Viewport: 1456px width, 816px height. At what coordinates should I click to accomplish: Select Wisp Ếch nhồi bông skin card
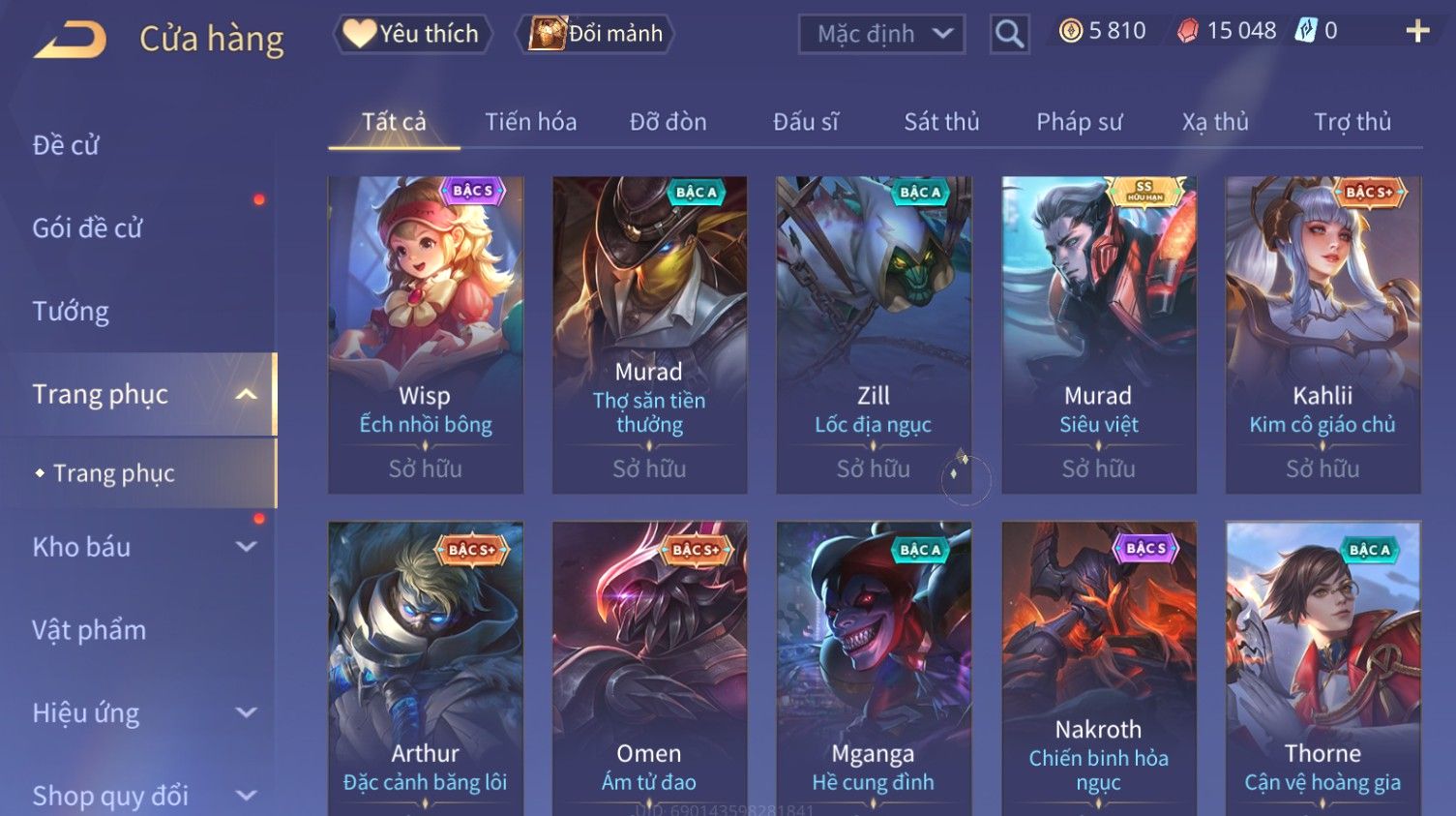[x=426, y=335]
